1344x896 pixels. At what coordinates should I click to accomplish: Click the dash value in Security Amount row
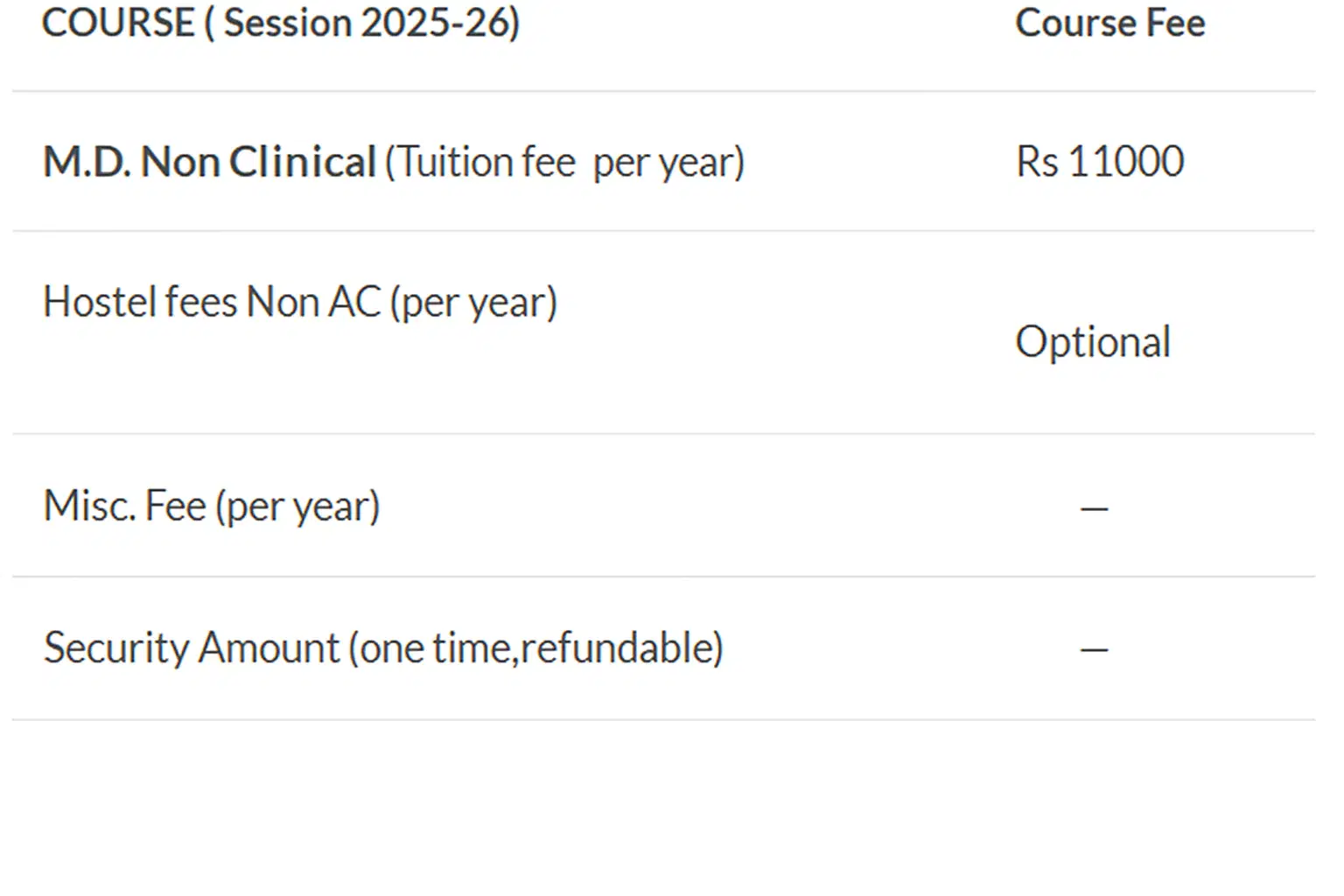[x=1094, y=649]
